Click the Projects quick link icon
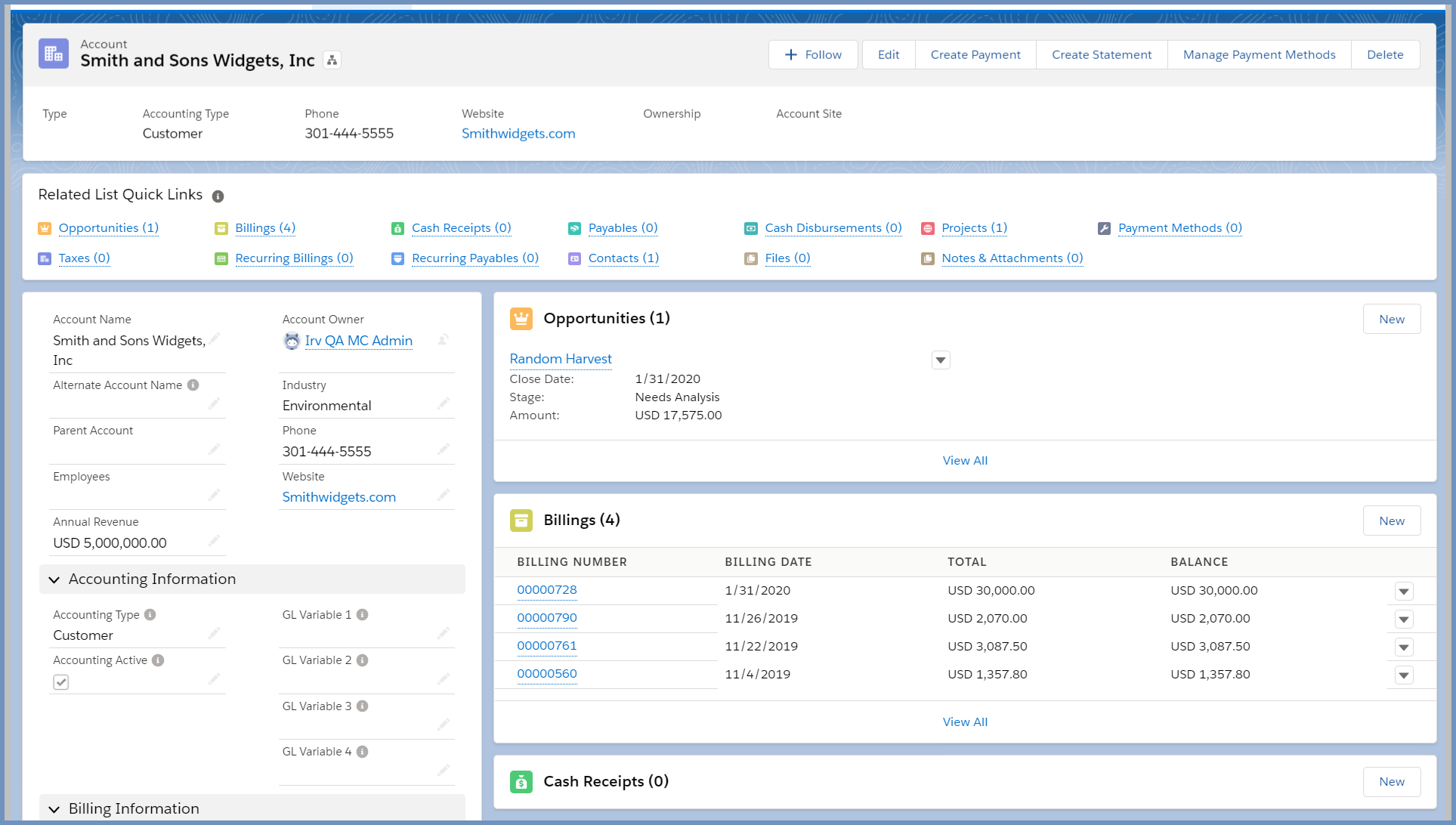Image resolution: width=1456 pixels, height=825 pixels. tap(928, 228)
